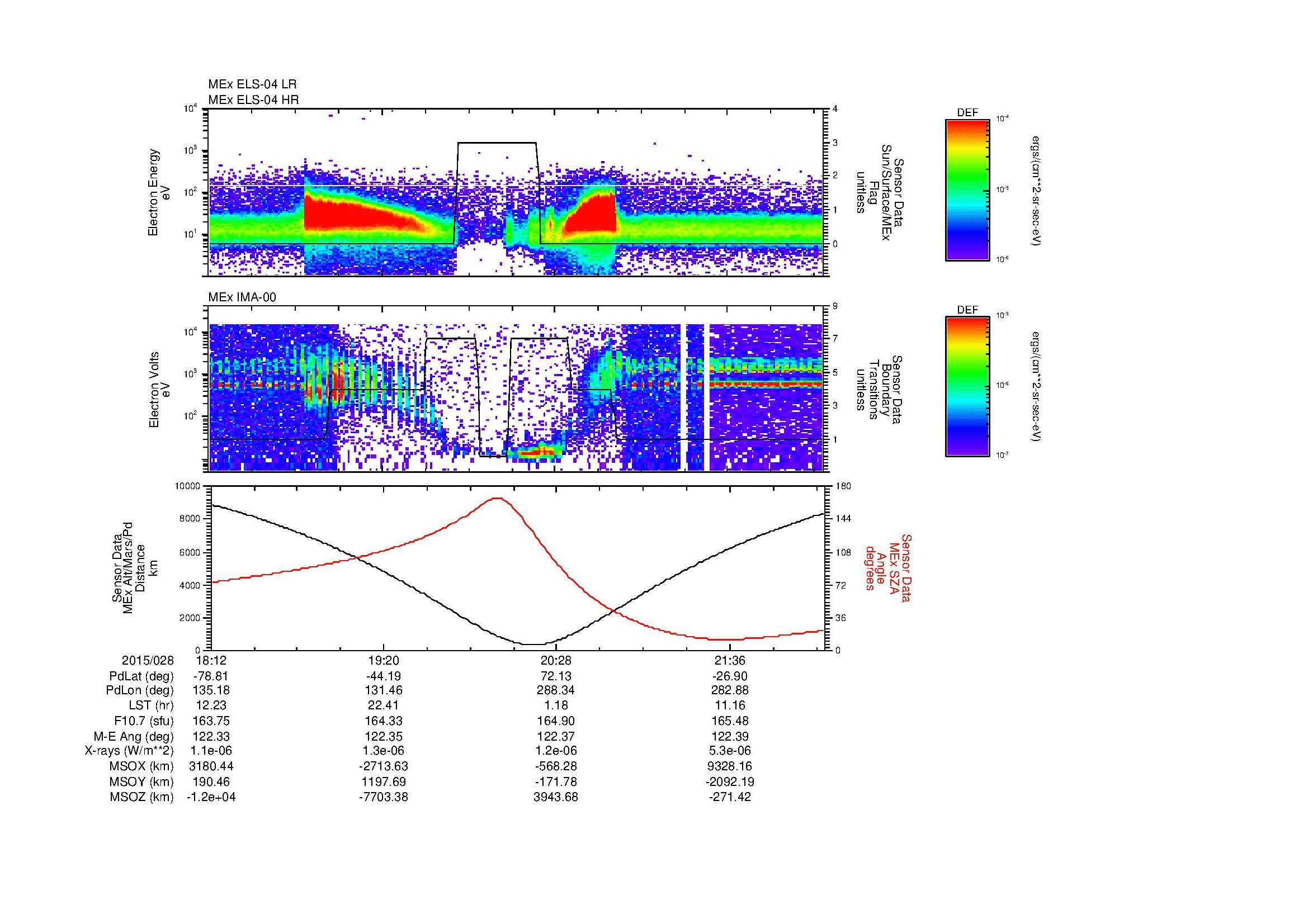Click the "19:20" time tick label
The image size is (1308, 924).
(384, 661)
